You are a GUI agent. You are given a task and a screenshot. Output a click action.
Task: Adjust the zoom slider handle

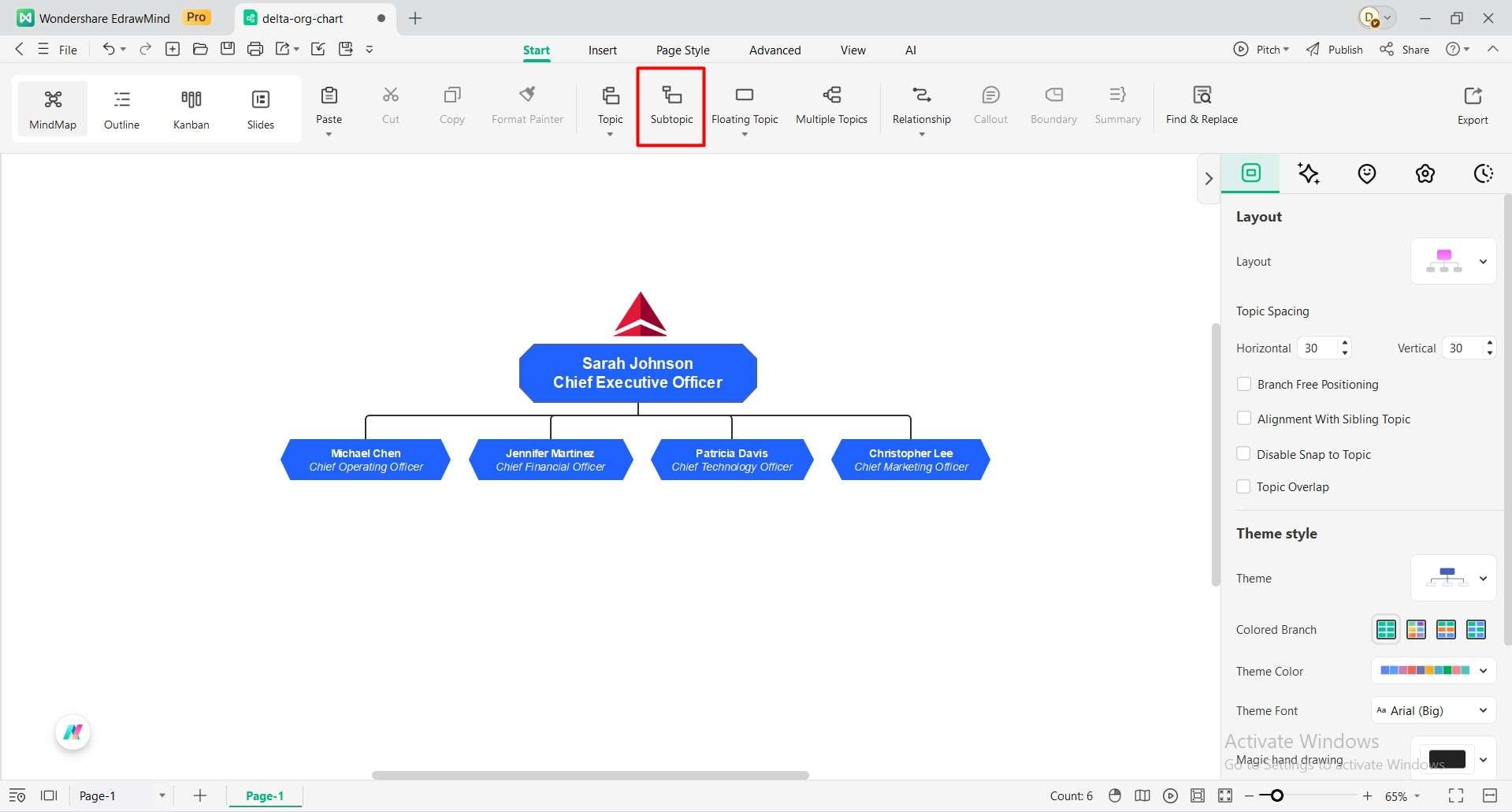(1277, 796)
